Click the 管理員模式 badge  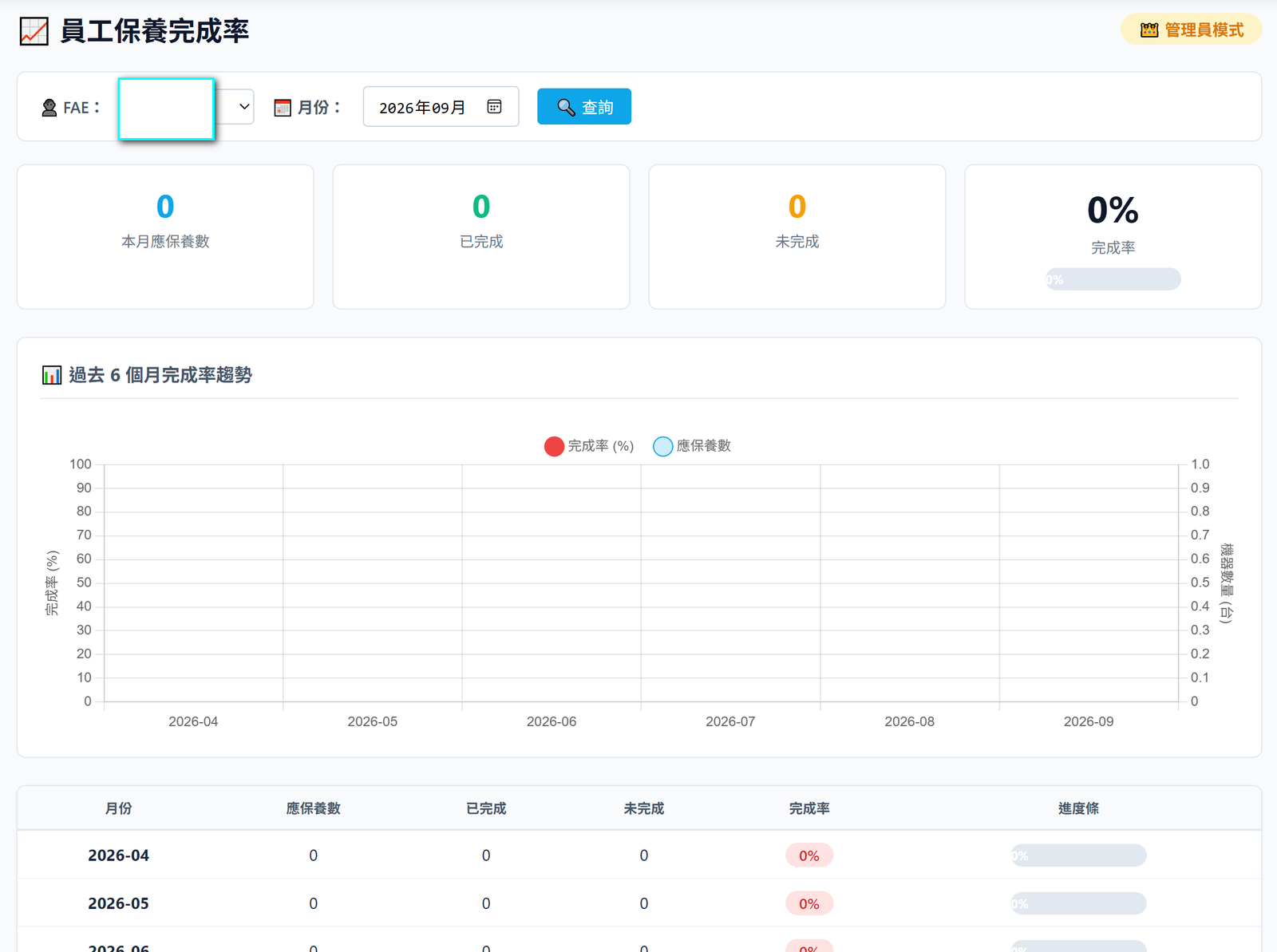(1191, 30)
